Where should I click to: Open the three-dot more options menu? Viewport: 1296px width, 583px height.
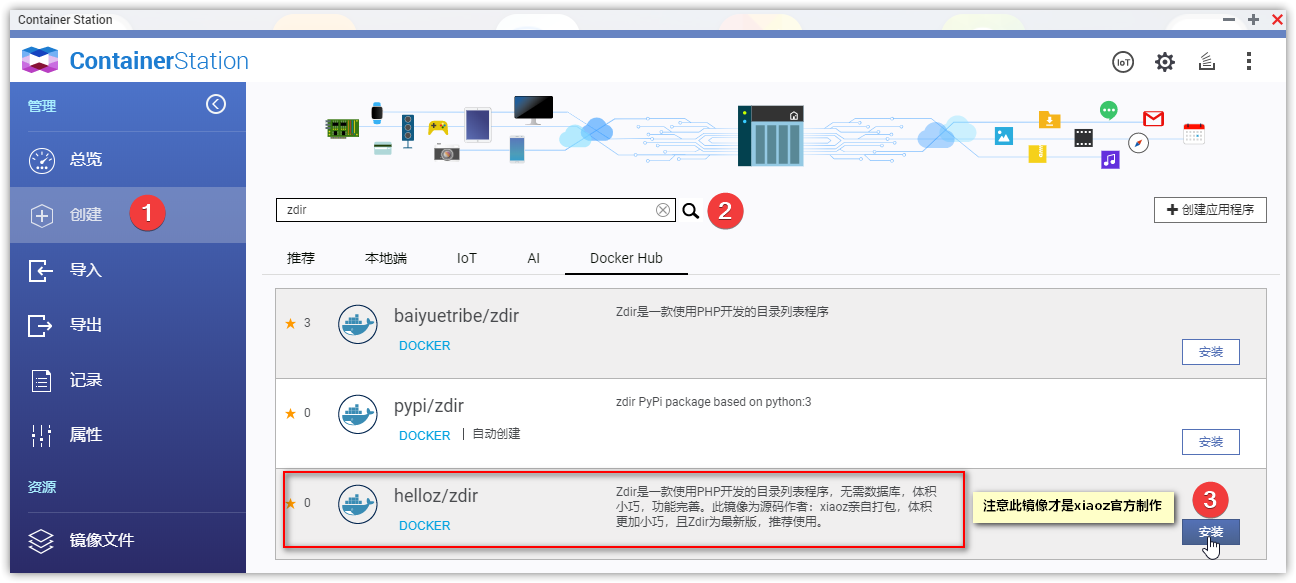point(1248,62)
